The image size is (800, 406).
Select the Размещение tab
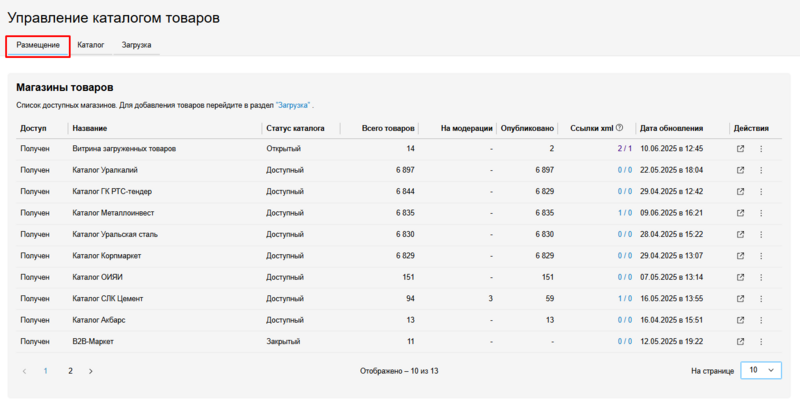(38, 46)
